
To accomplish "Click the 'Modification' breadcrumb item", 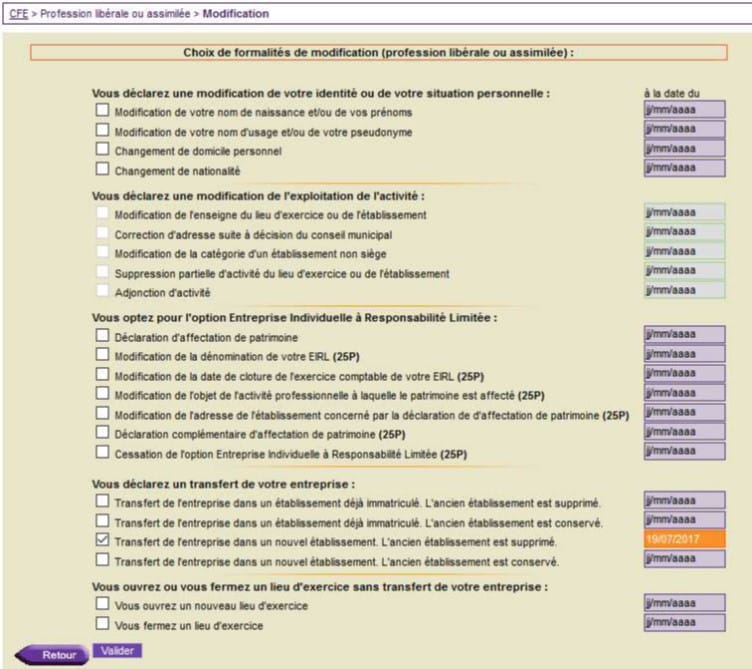I will pos(235,13).
